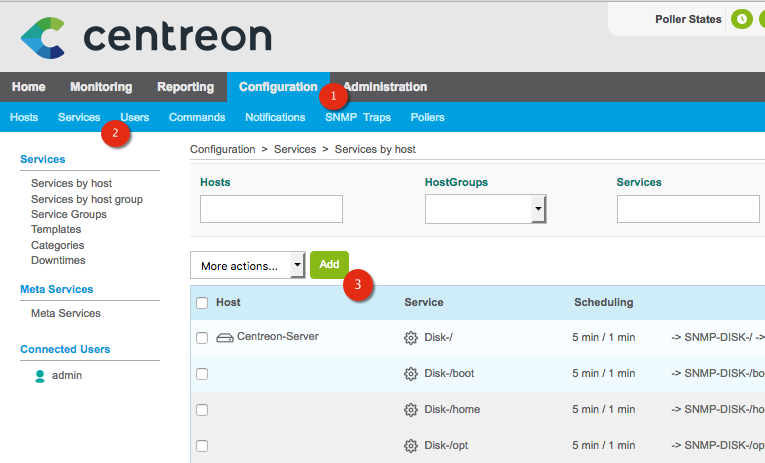Click the gear icon beside Disk-/
The width and height of the screenshot is (765, 463).
(410, 338)
